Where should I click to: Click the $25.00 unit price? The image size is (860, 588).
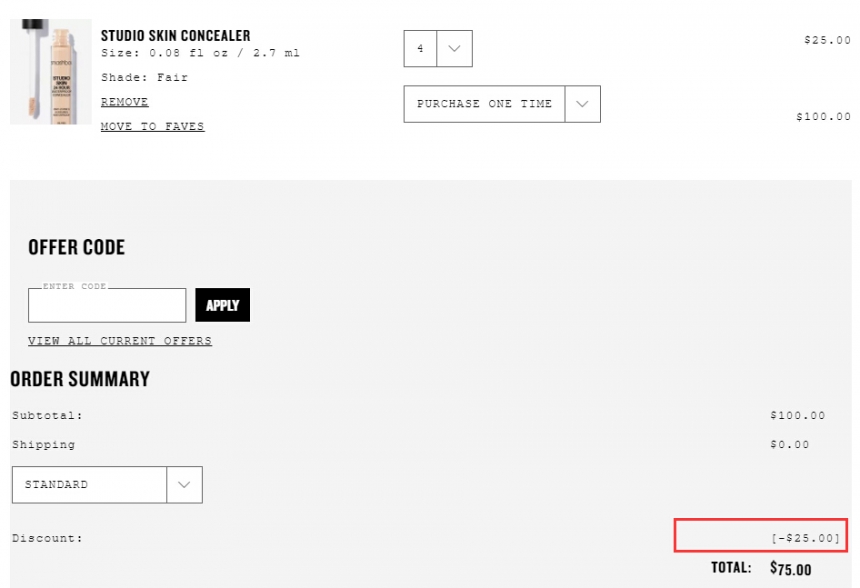click(828, 40)
